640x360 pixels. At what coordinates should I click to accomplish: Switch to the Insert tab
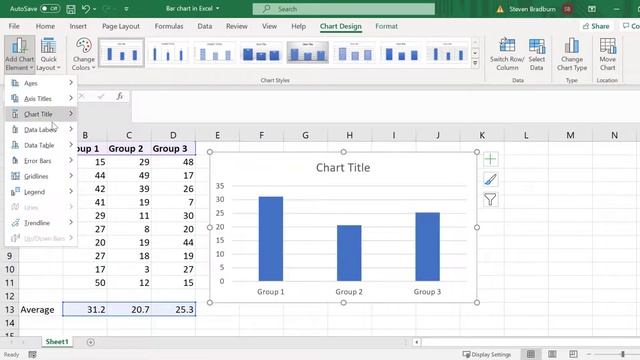pyautogui.click(x=78, y=26)
